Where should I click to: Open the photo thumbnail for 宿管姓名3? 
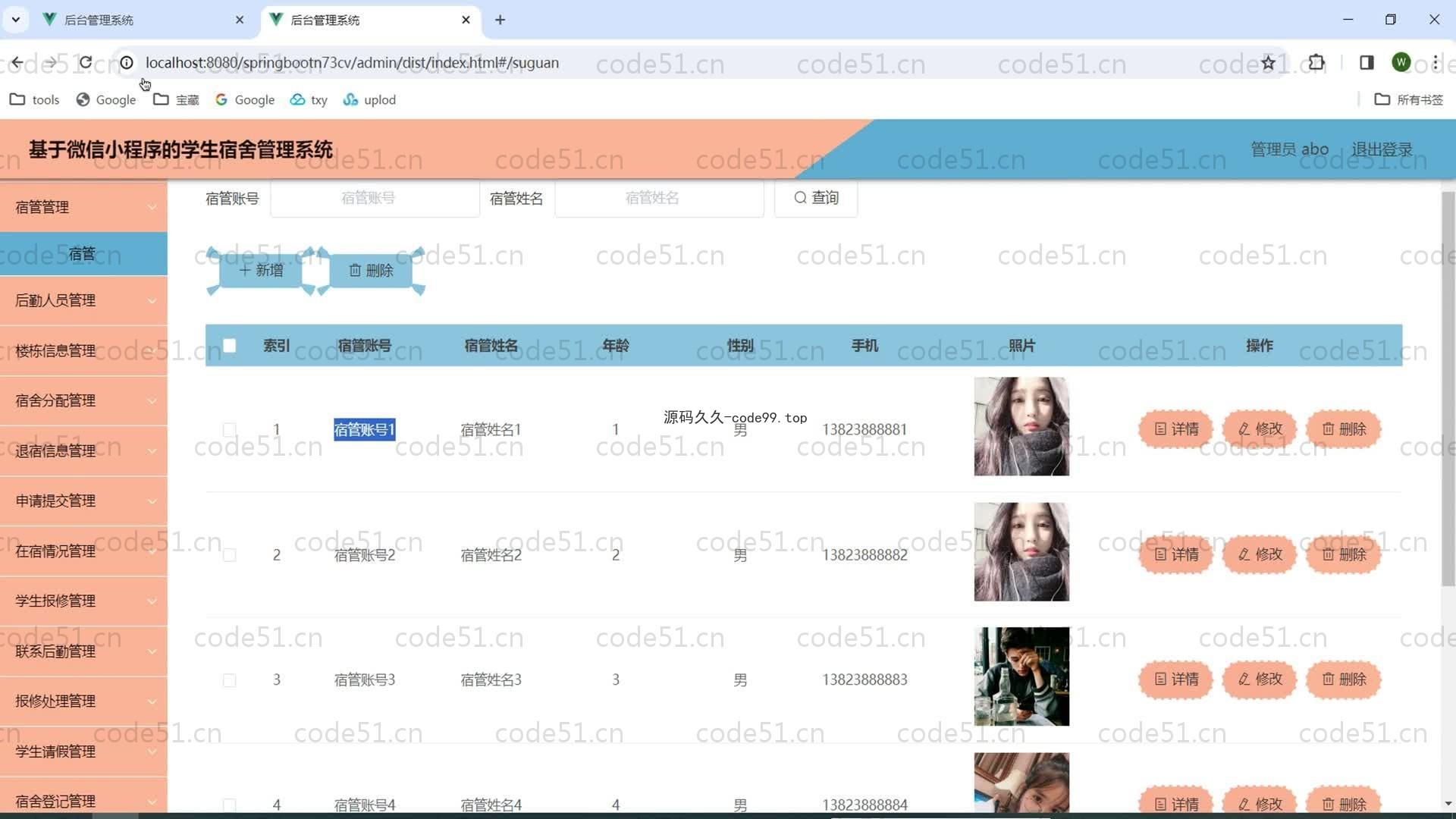click(x=1021, y=676)
